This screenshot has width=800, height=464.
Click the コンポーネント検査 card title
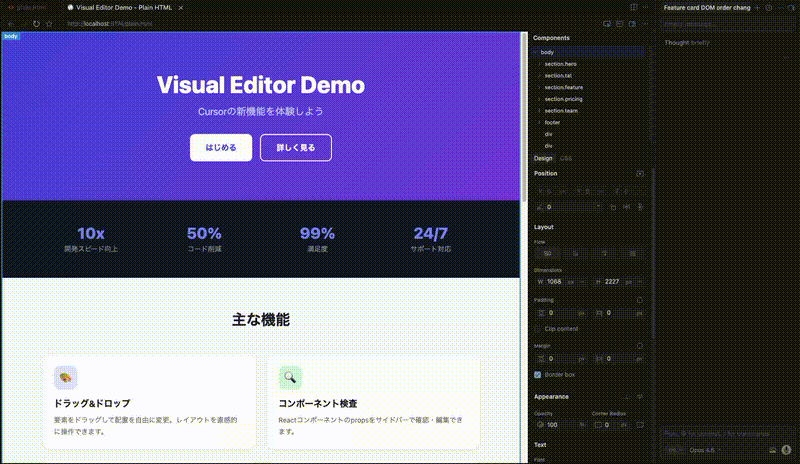(317, 403)
